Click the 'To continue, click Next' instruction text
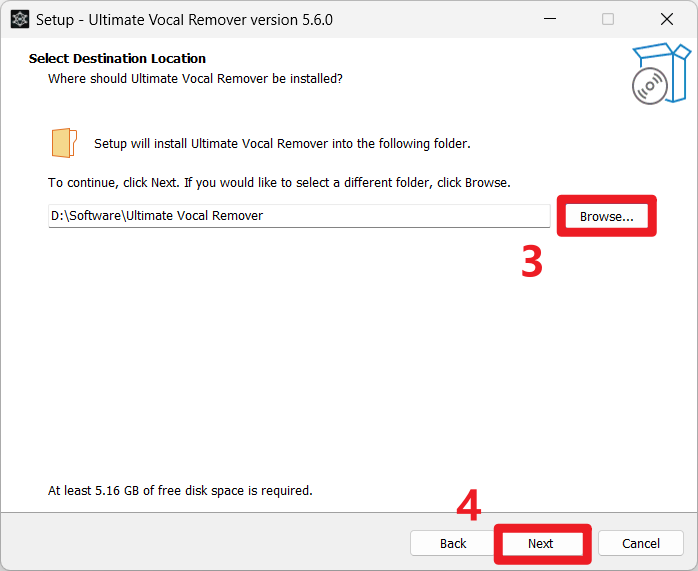 (279, 183)
